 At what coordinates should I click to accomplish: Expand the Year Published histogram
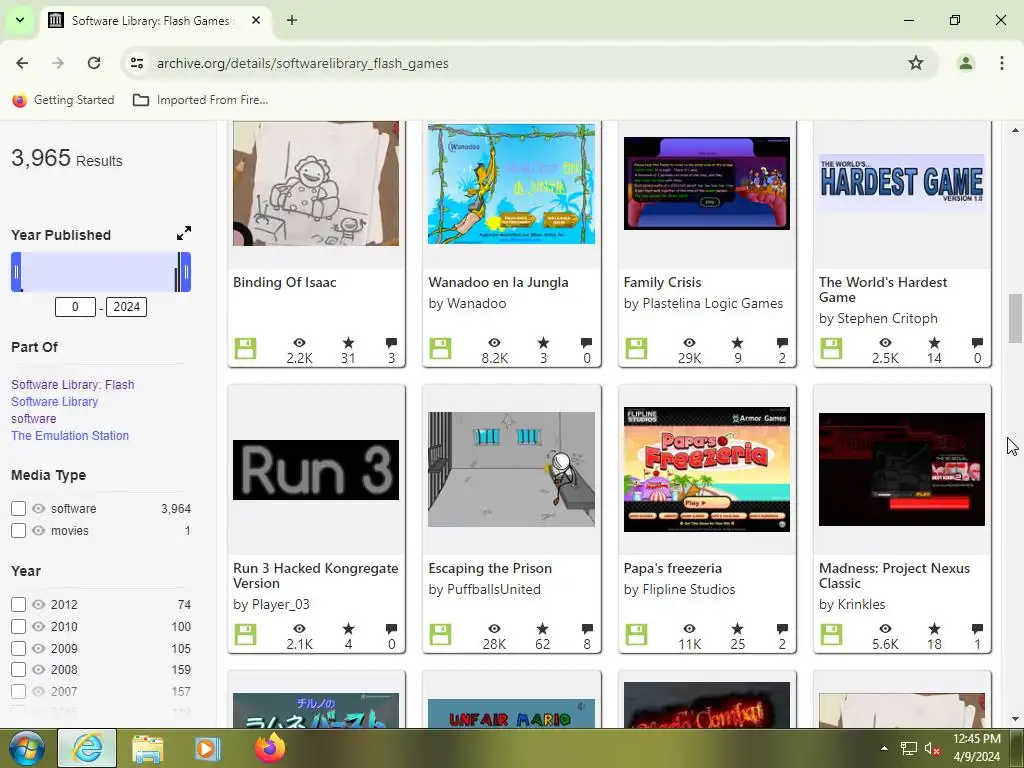184,234
